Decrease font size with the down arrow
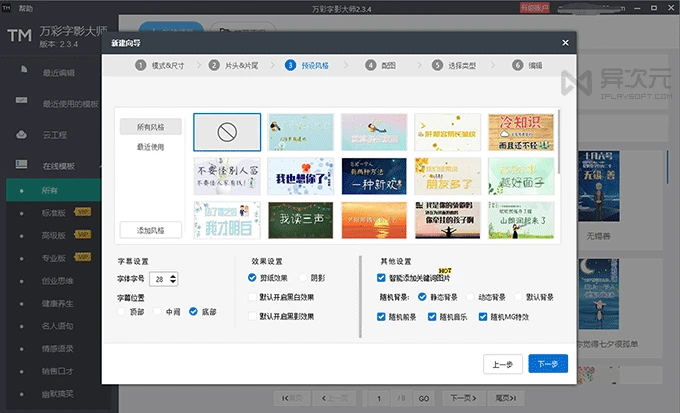This screenshot has height=413, width=680. 173,282
